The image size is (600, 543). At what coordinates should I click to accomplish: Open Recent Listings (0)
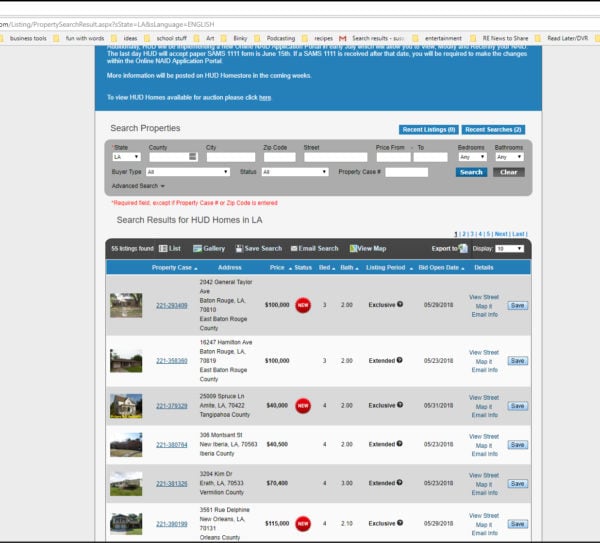tap(429, 130)
